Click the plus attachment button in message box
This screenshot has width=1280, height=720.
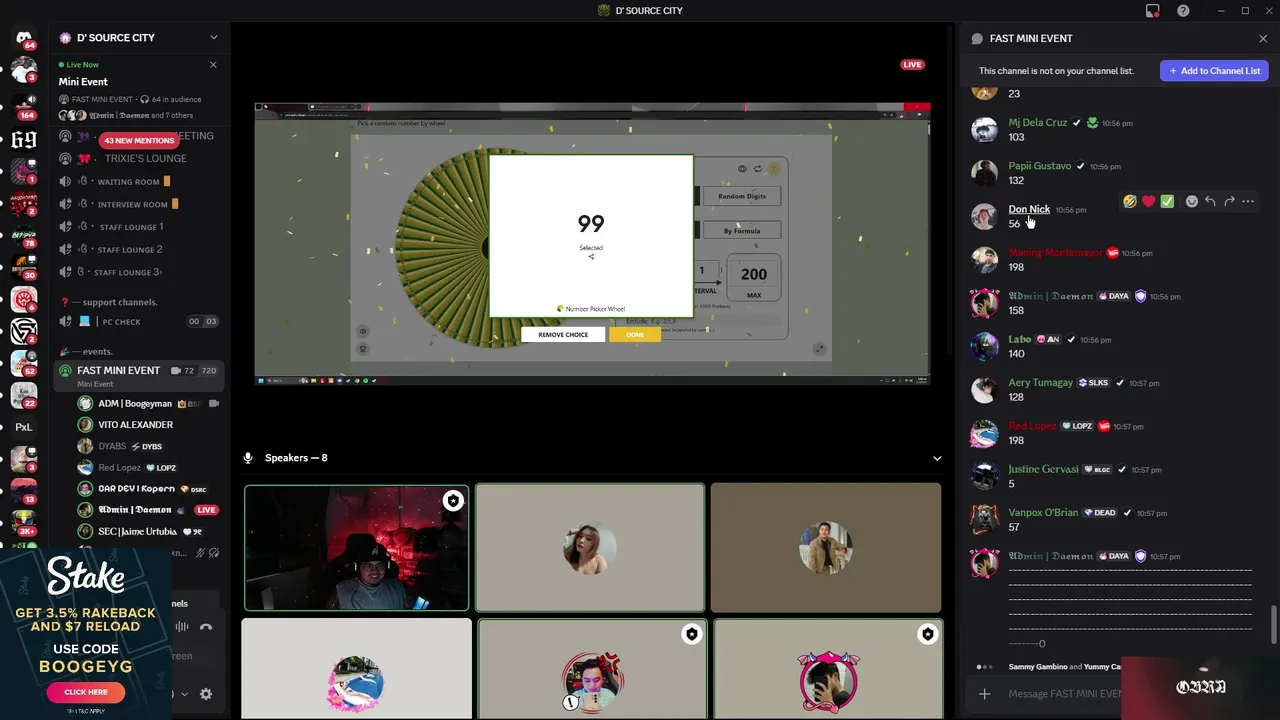click(x=984, y=694)
